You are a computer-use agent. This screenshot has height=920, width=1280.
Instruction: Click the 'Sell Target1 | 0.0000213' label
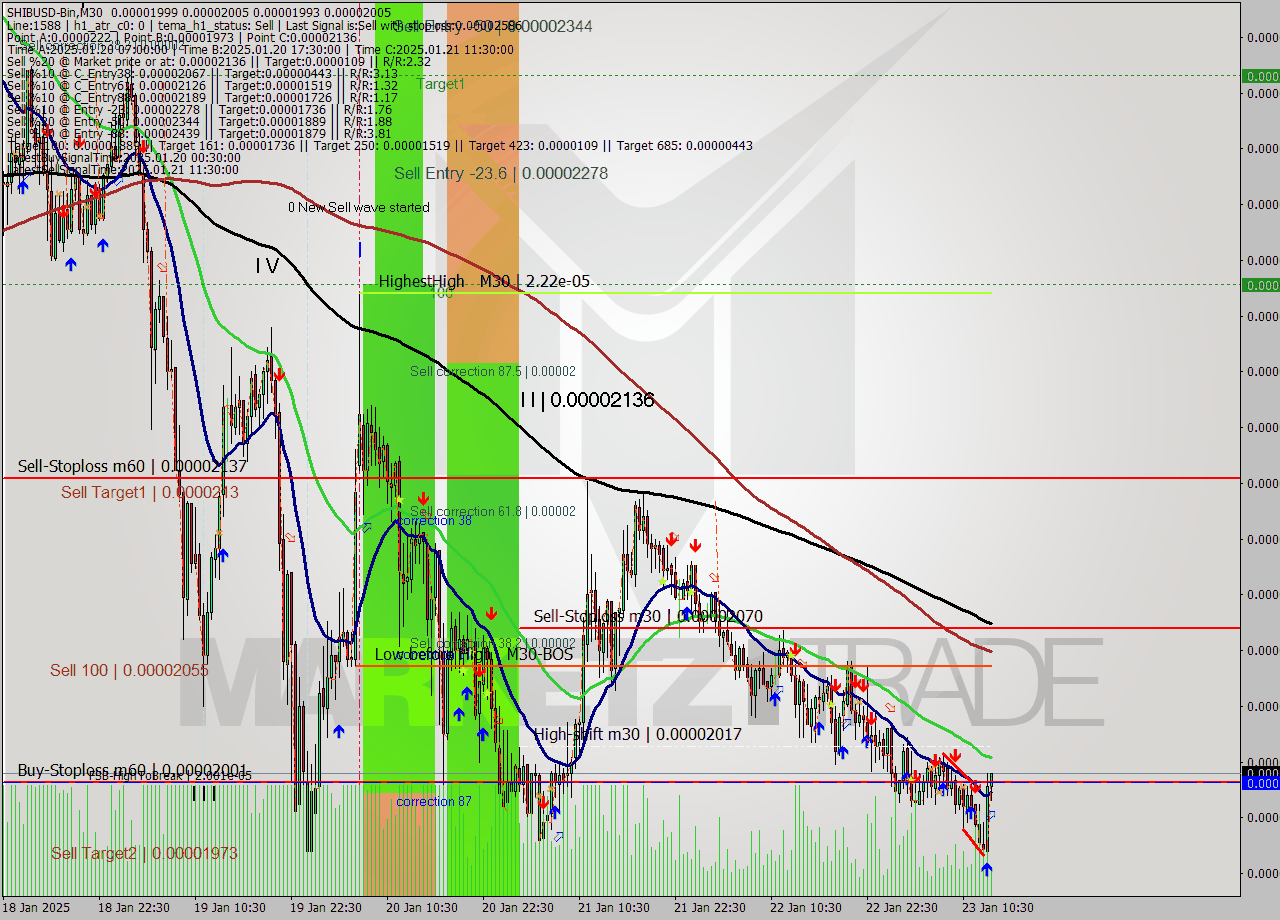150,492
